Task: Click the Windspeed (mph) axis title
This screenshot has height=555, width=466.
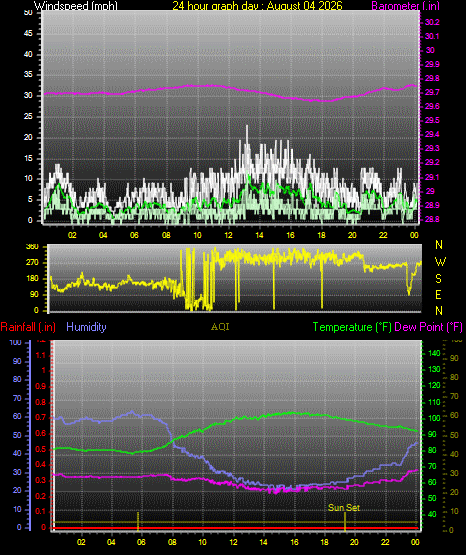Action: 76,6
